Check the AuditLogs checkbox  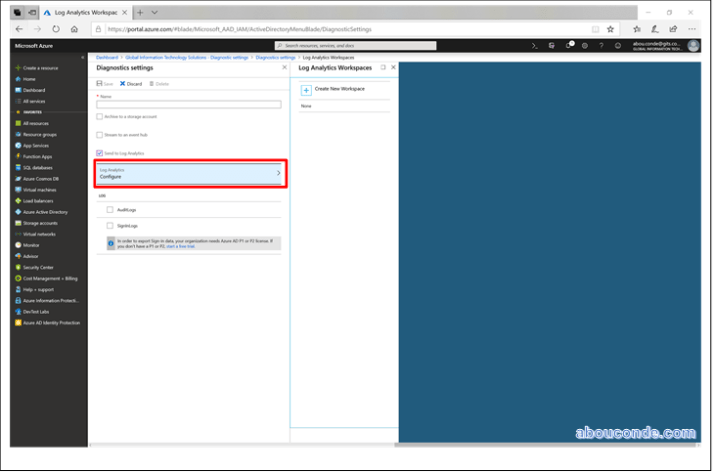pos(110,210)
